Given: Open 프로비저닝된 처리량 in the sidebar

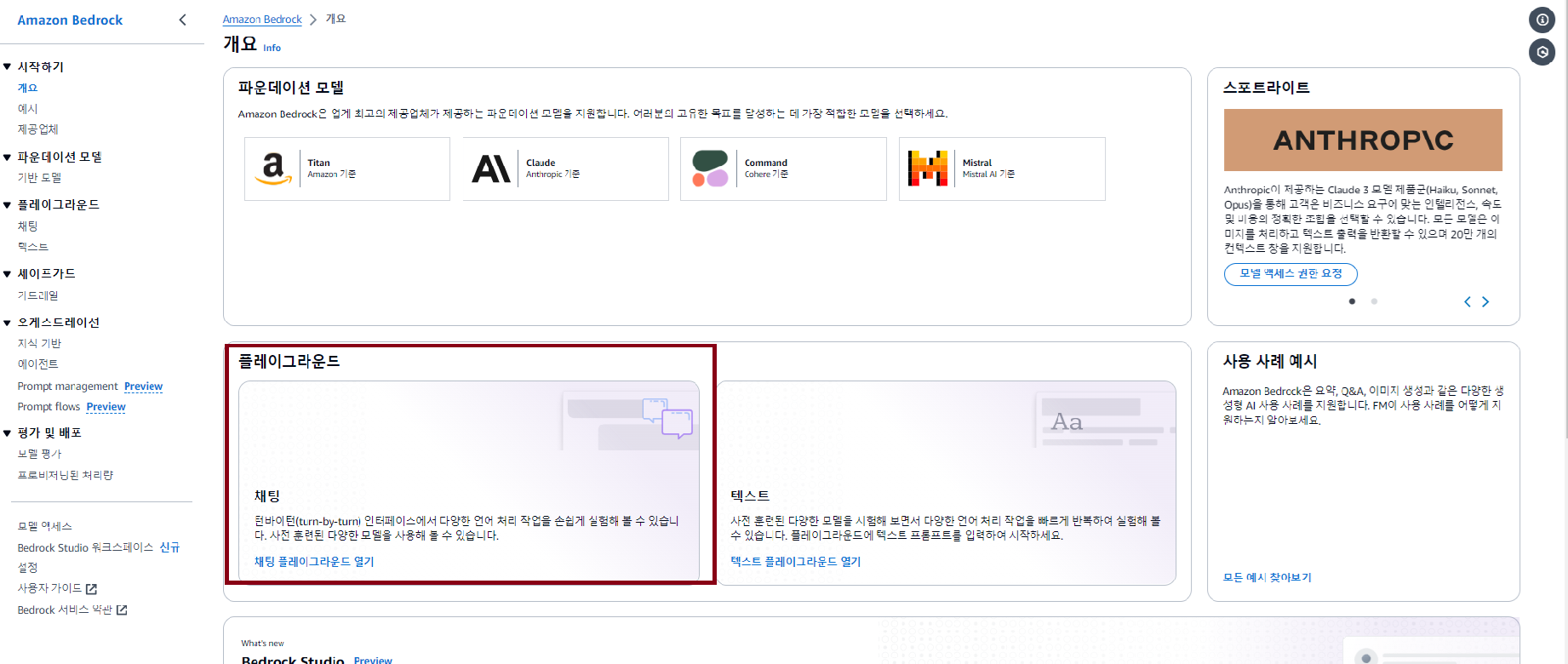Looking at the screenshot, I should (66, 475).
